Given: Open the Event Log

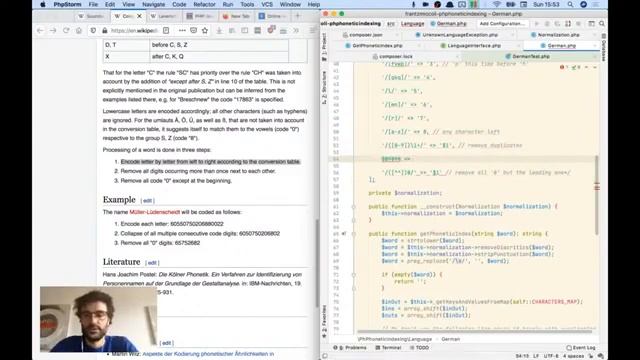Looking at the screenshot, I should point(580,348).
